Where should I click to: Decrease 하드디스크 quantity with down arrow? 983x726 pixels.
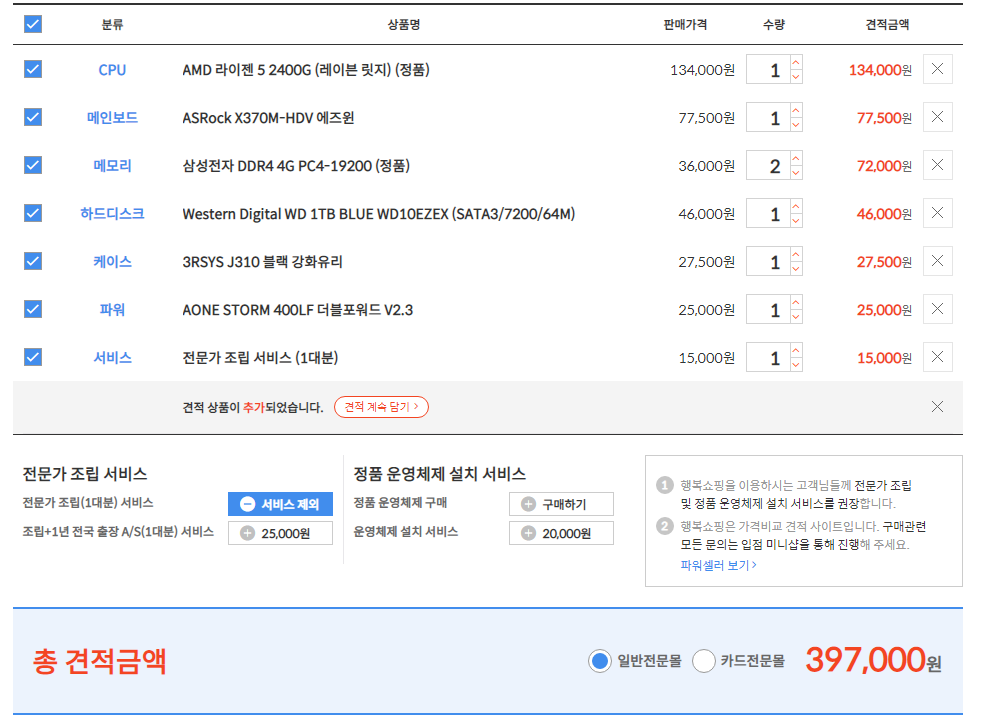point(796,221)
